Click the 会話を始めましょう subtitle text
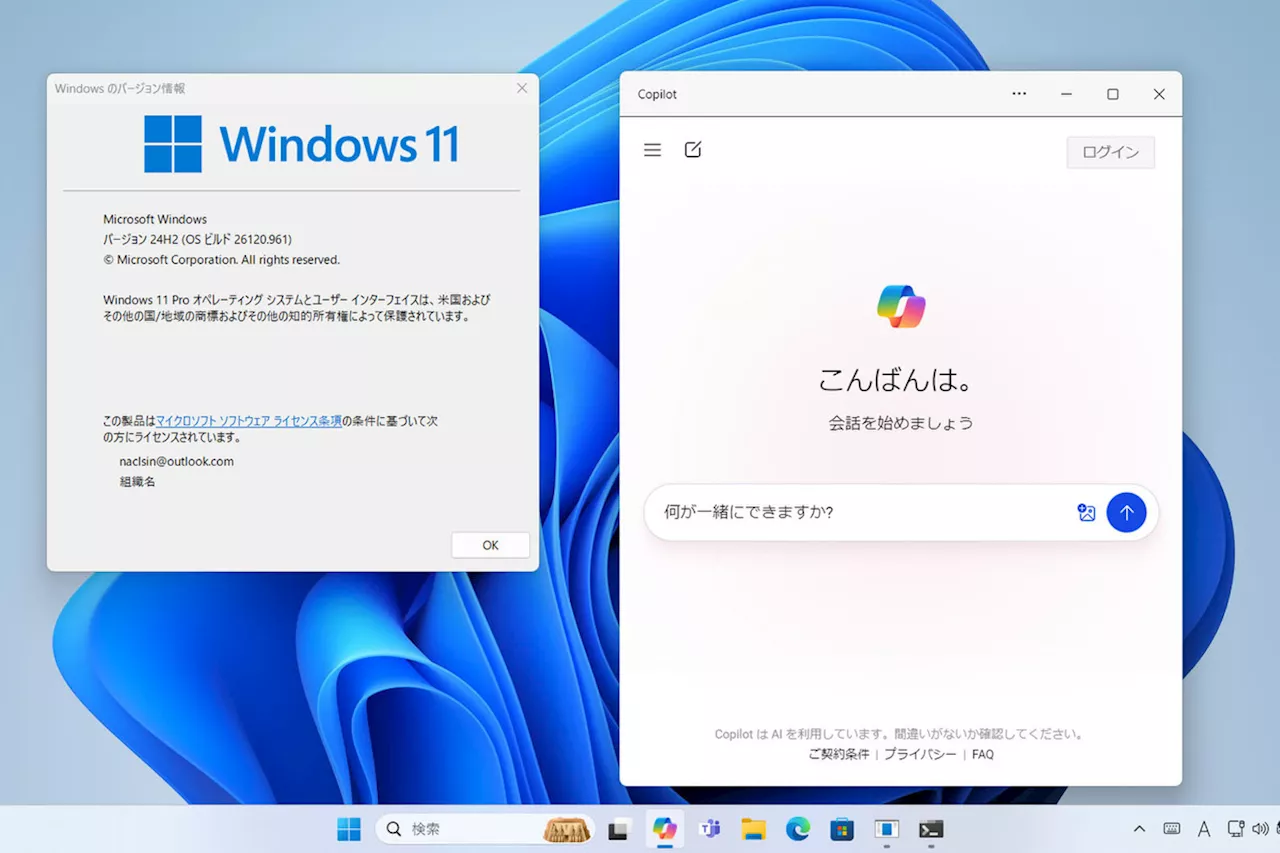This screenshot has width=1280, height=853. (x=901, y=423)
